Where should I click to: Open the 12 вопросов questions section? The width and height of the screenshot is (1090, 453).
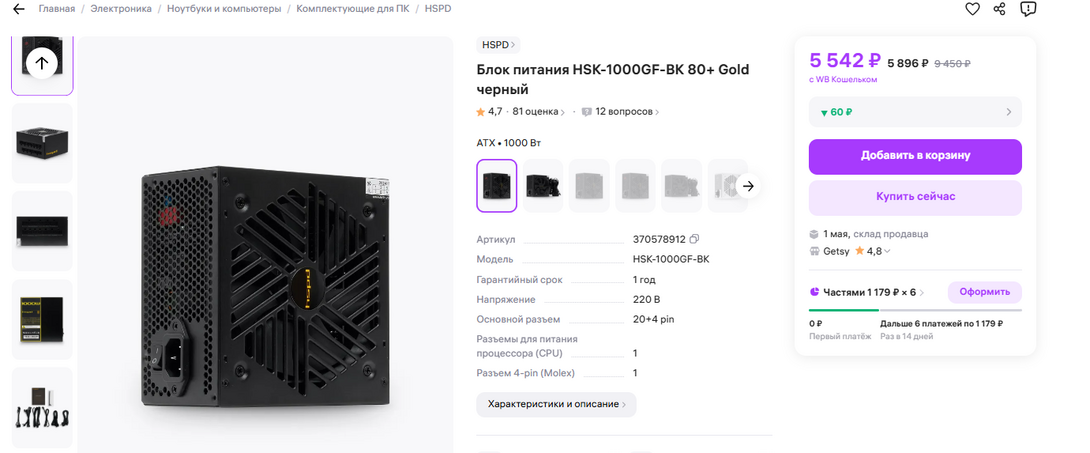click(620, 112)
